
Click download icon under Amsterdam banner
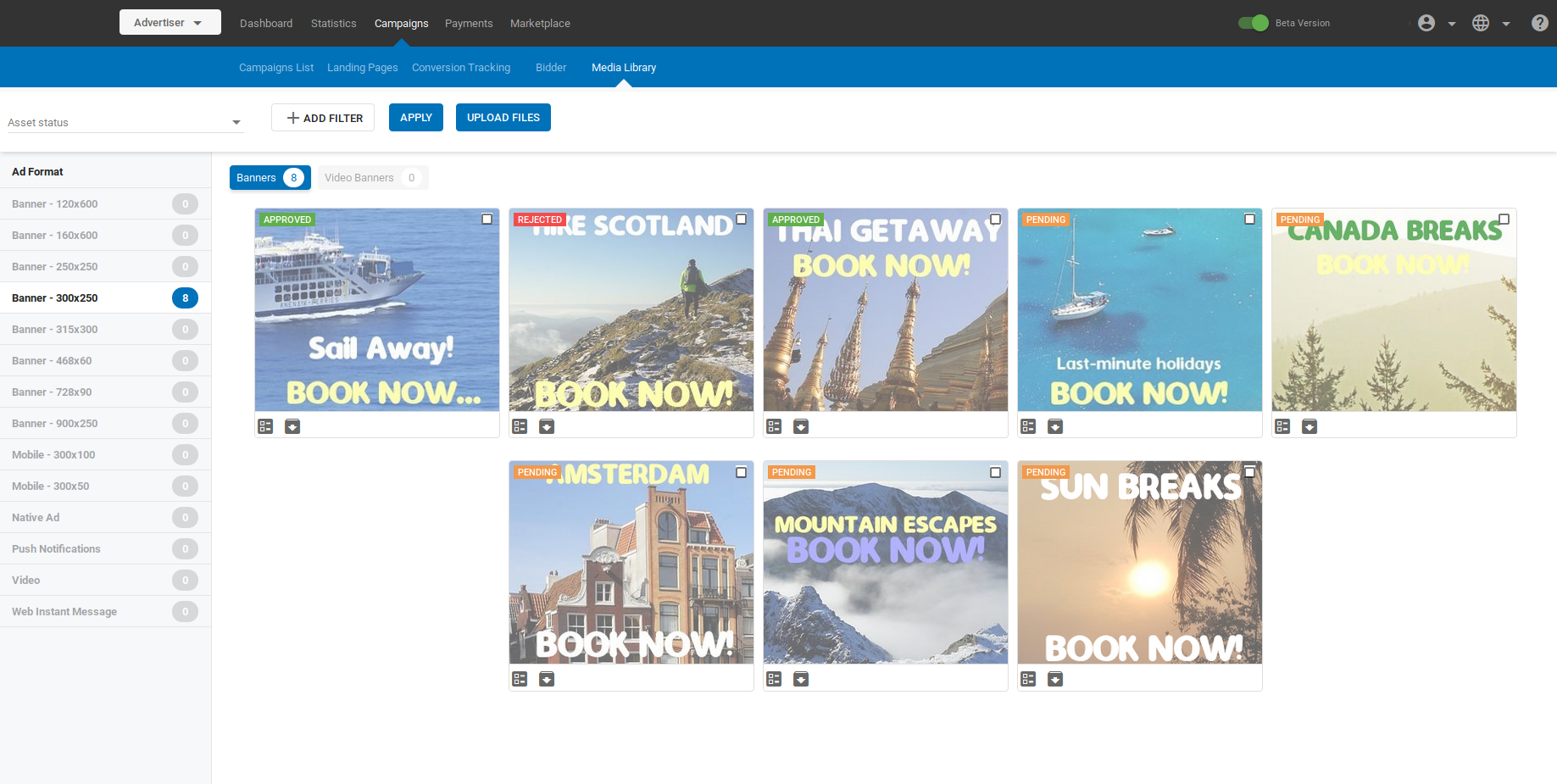(547, 679)
